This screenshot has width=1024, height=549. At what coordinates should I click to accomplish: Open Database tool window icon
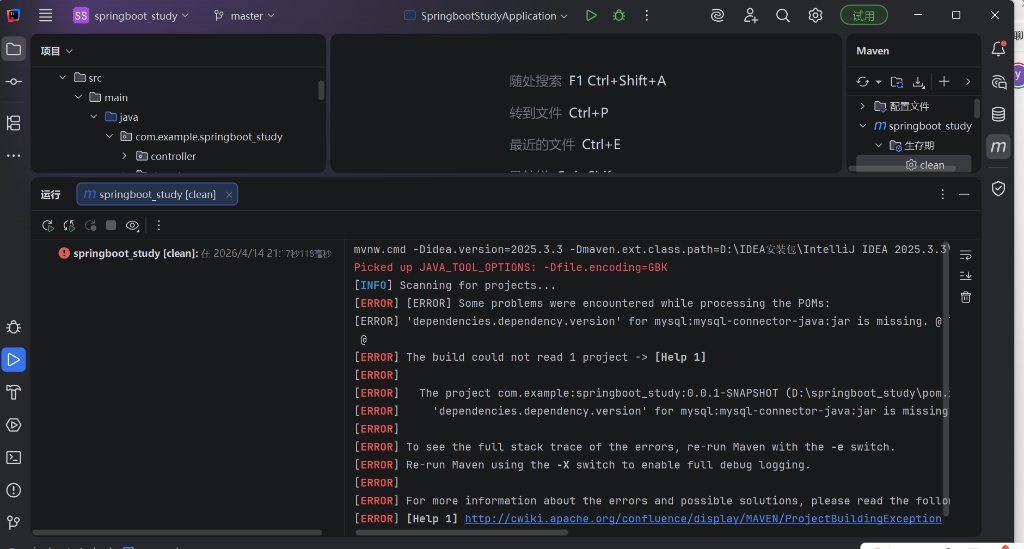pos(999,114)
